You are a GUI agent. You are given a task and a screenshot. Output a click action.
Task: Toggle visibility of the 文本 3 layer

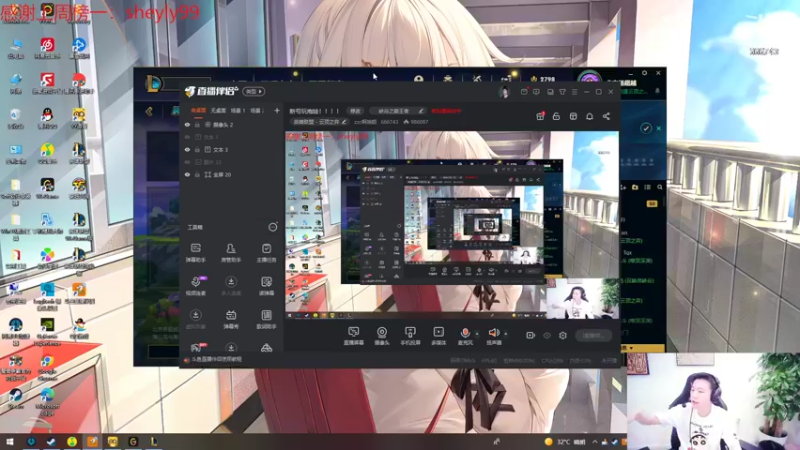(187, 149)
